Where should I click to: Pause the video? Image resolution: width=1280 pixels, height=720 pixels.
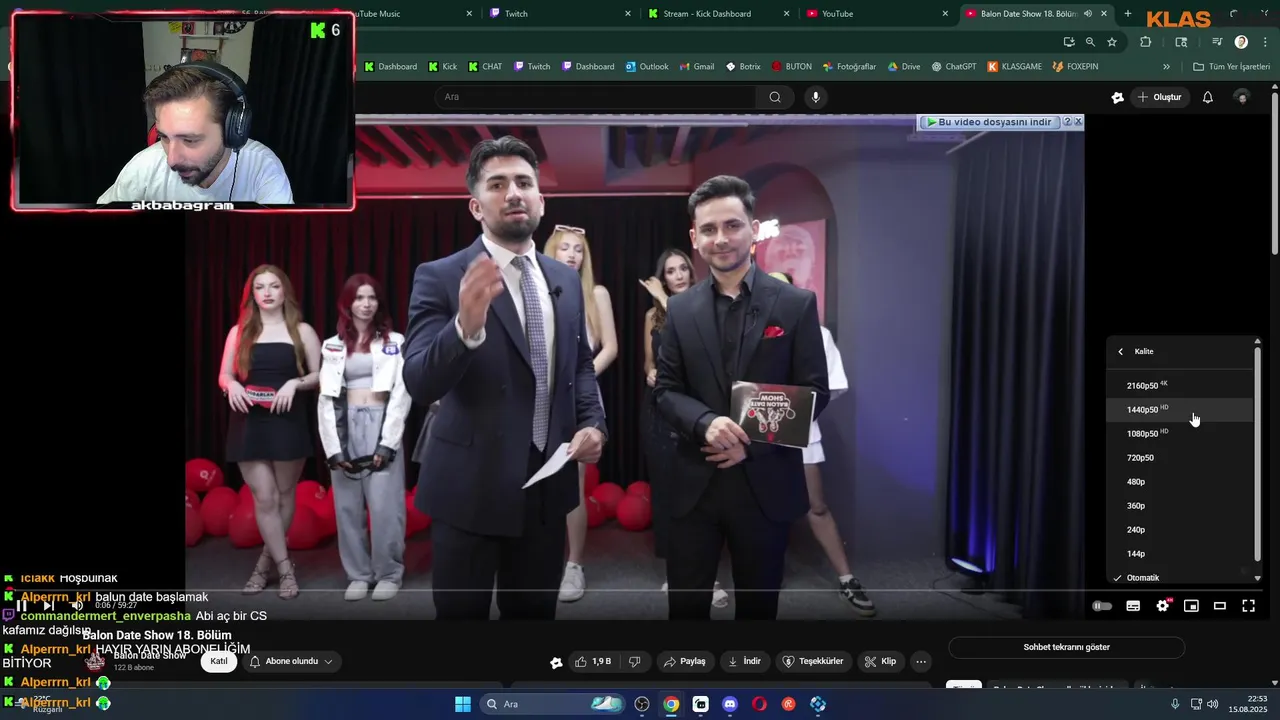coord(21,605)
